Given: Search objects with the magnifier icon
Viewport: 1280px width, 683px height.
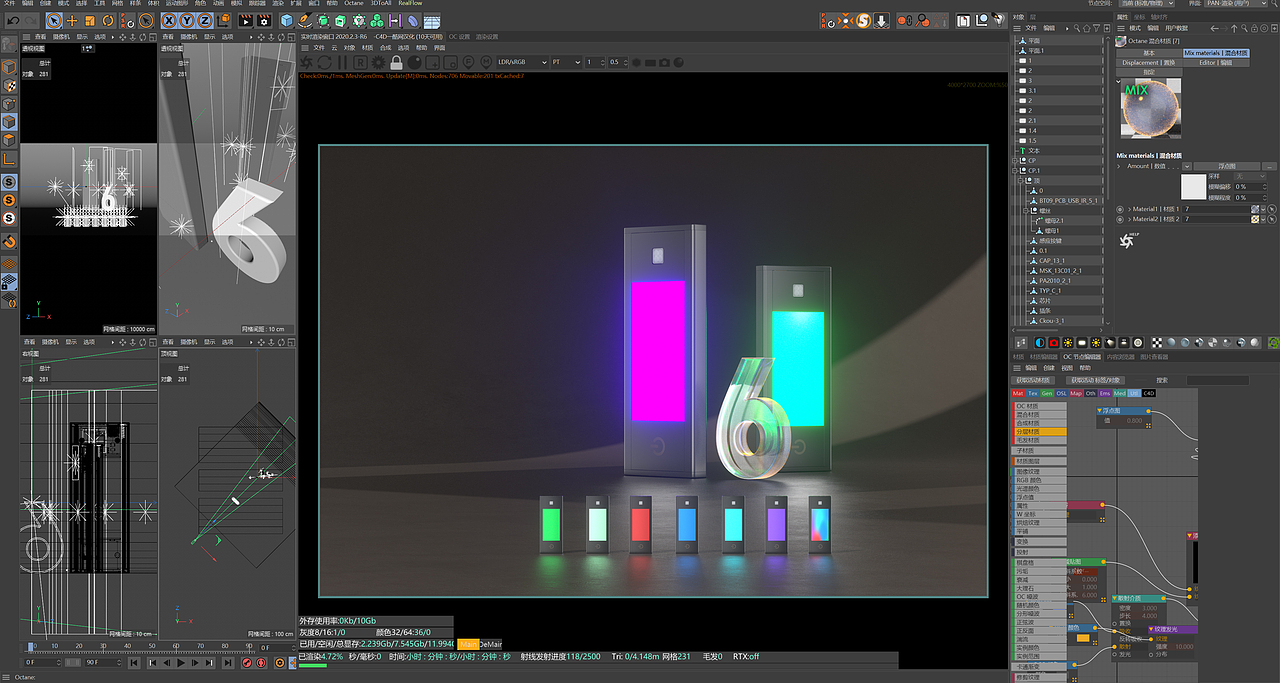Looking at the screenshot, I should click(x=1077, y=28).
